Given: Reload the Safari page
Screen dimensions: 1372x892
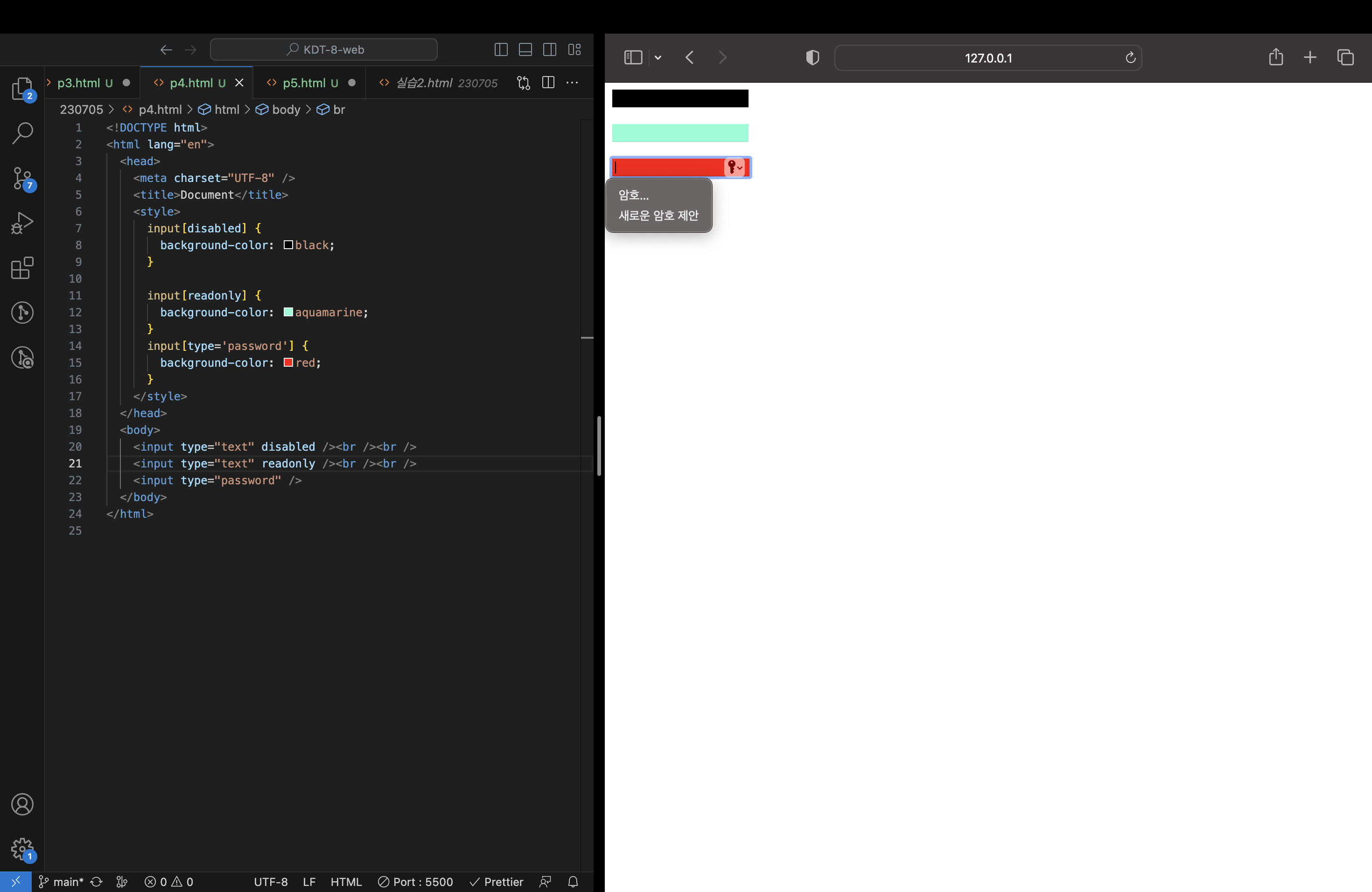Looking at the screenshot, I should (1130, 58).
